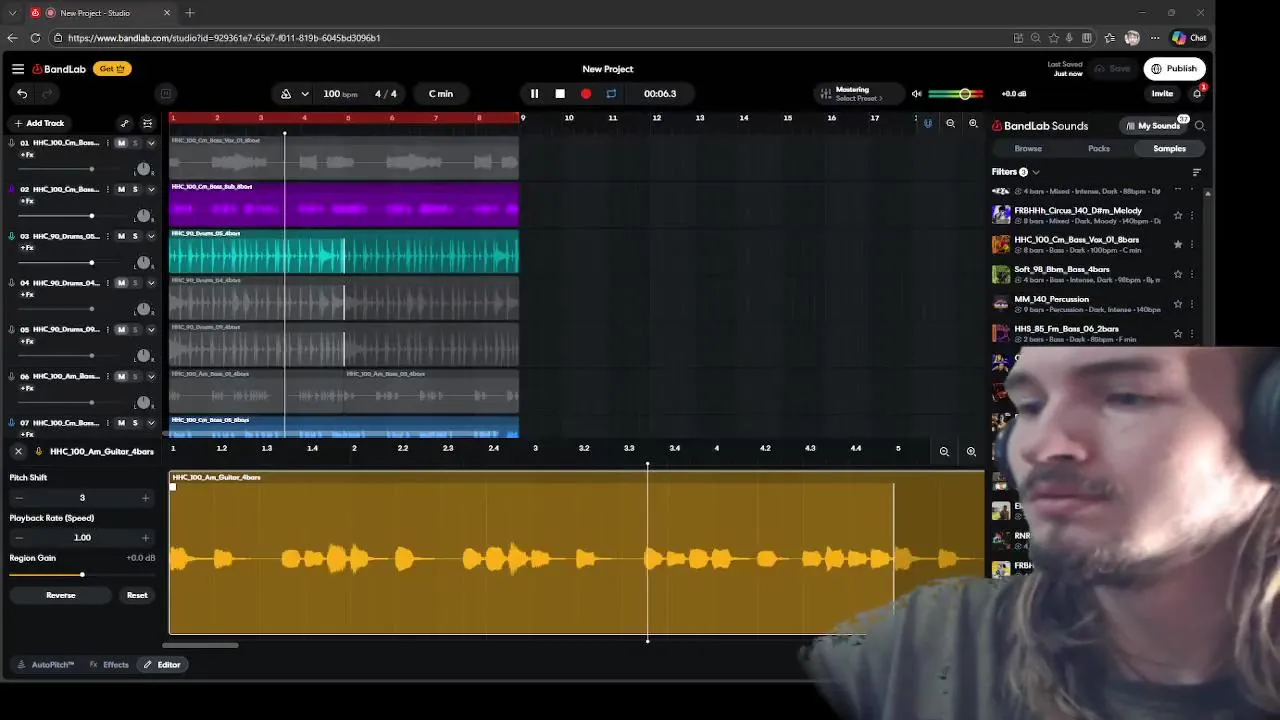Stop playback
This screenshot has width=1280, height=720.
560,94
